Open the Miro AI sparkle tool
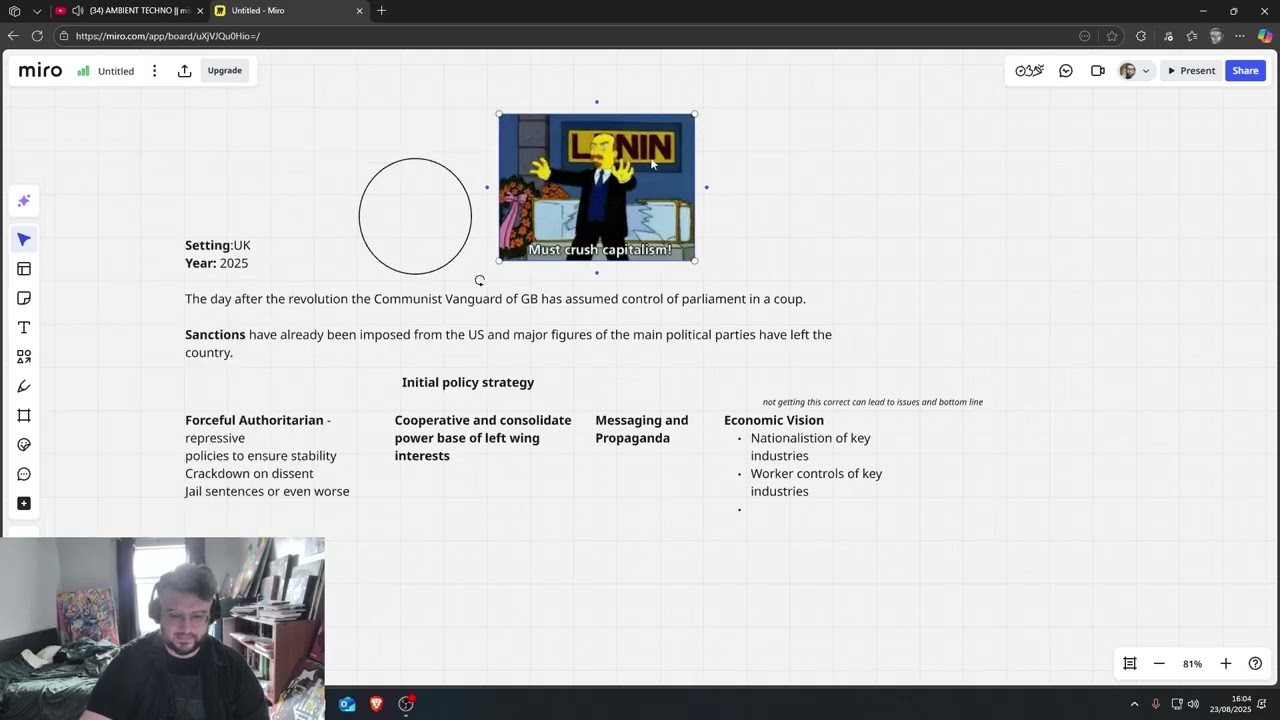The width and height of the screenshot is (1280, 720). tap(24, 201)
